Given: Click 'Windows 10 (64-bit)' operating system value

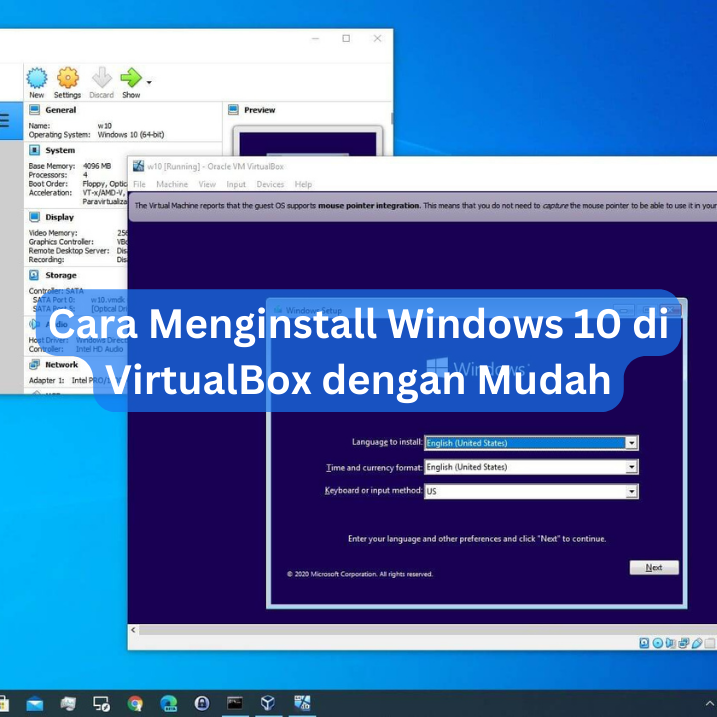Looking at the screenshot, I should [131, 134].
